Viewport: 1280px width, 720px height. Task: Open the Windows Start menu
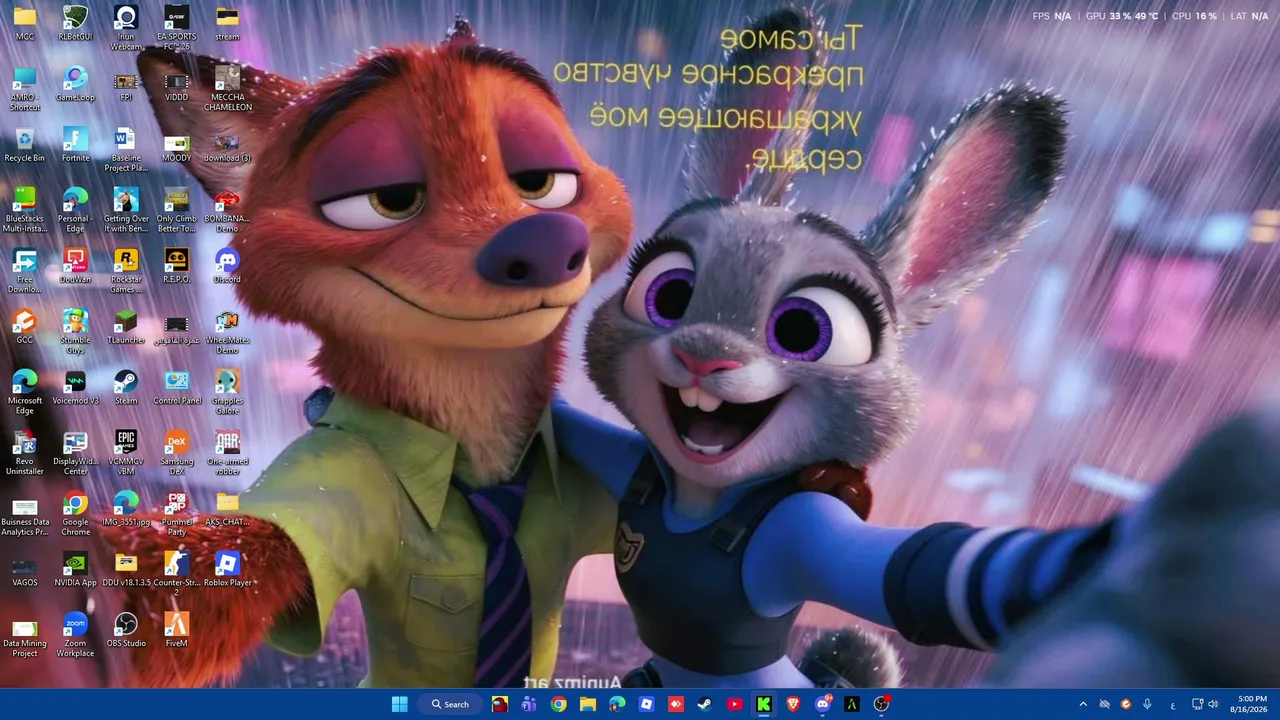399,704
